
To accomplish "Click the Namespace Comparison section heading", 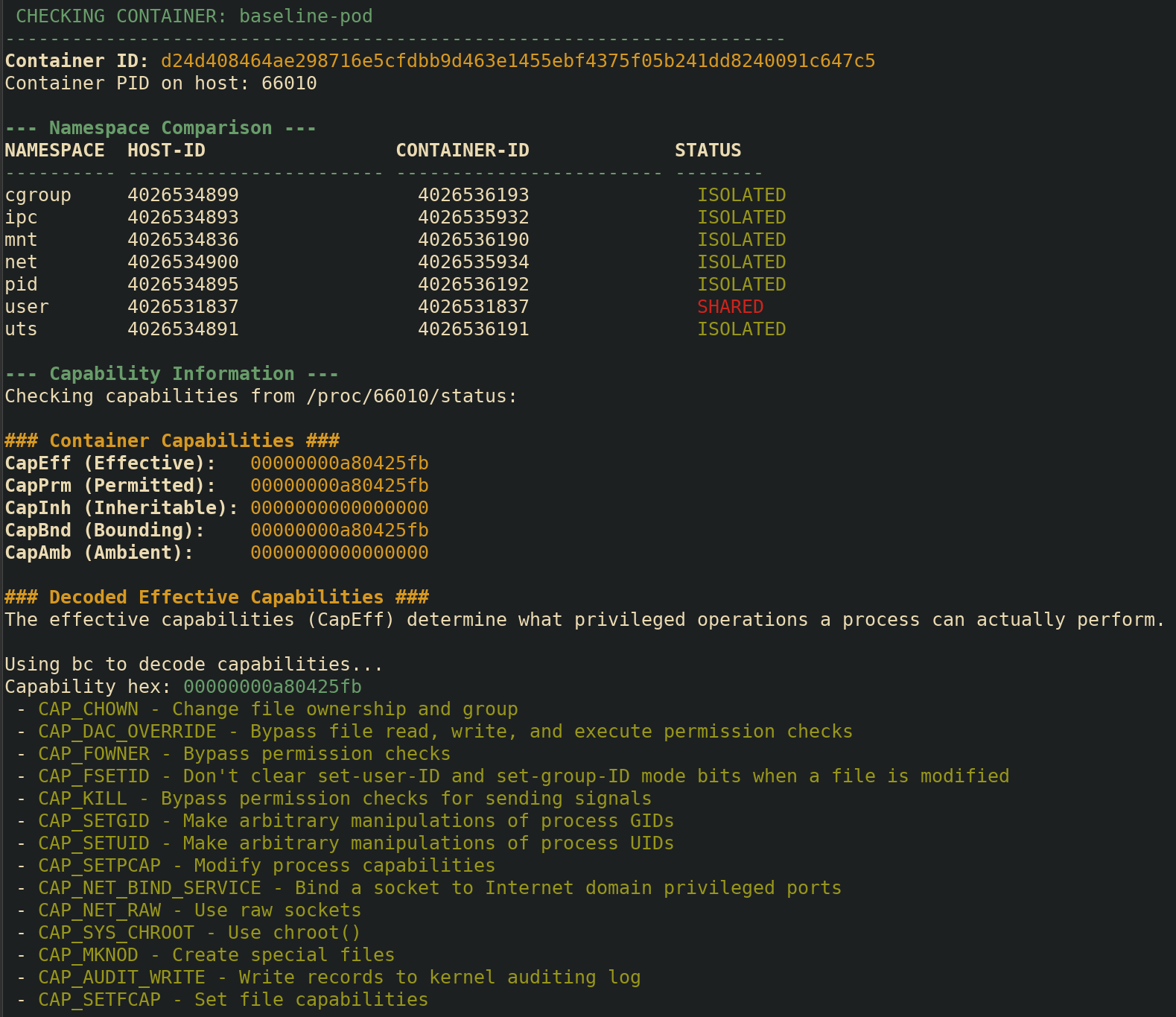I will tap(160, 128).
